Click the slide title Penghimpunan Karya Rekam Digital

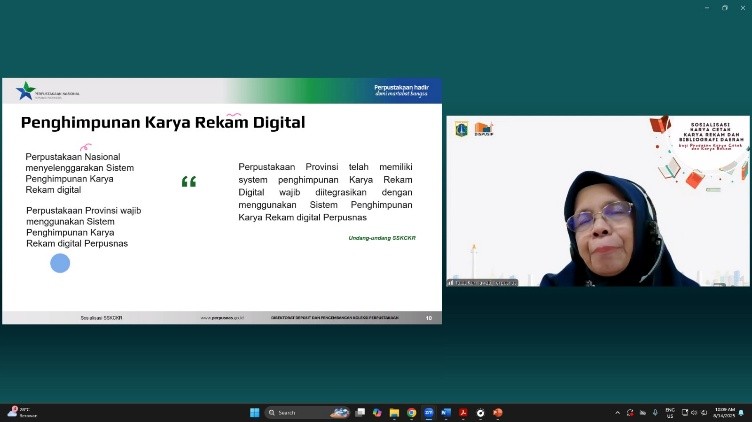point(163,122)
